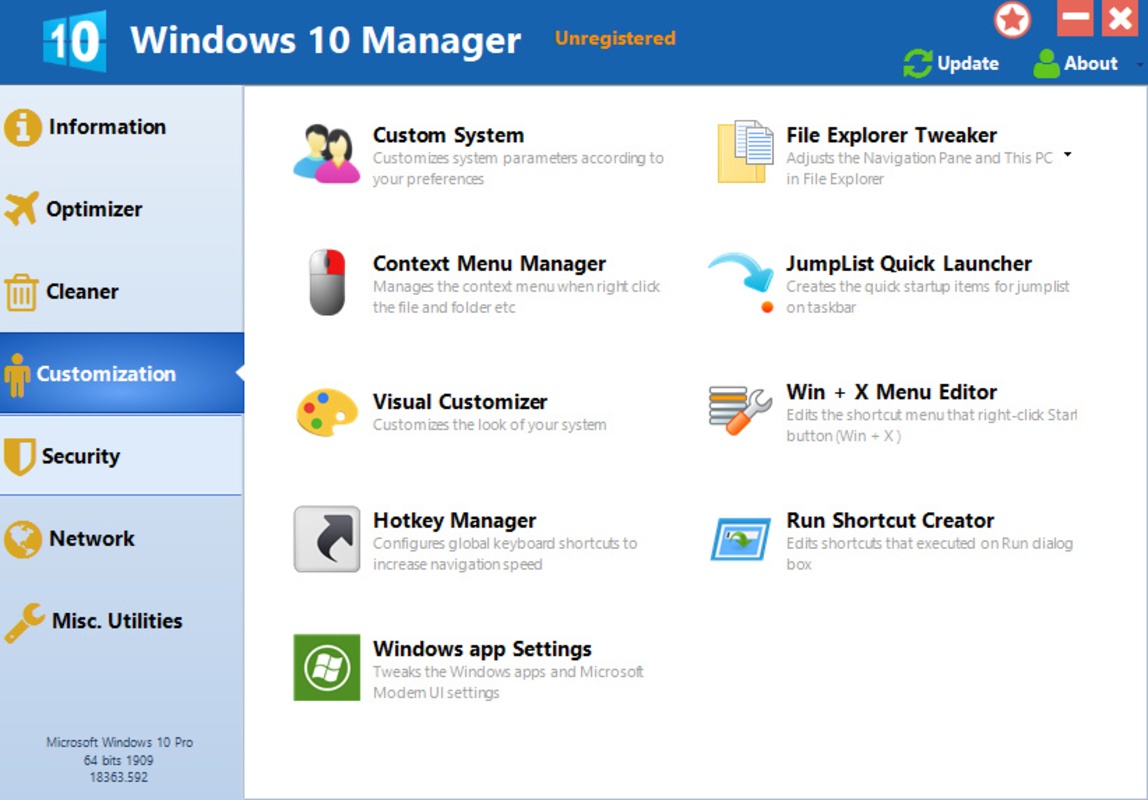Click the Custom System users icon

pos(326,154)
